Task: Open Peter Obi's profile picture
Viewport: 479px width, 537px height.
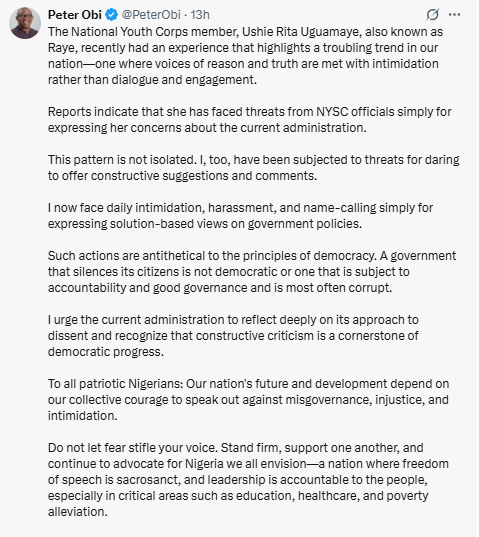Action: pos(25,23)
